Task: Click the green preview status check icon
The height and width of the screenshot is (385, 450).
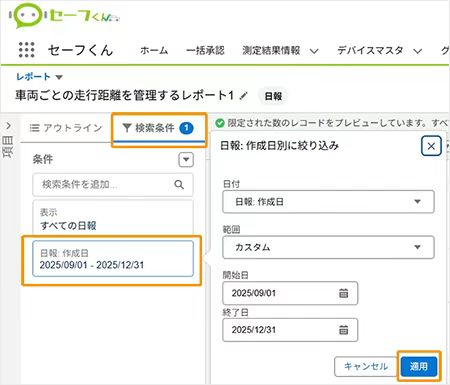Action: click(x=220, y=123)
